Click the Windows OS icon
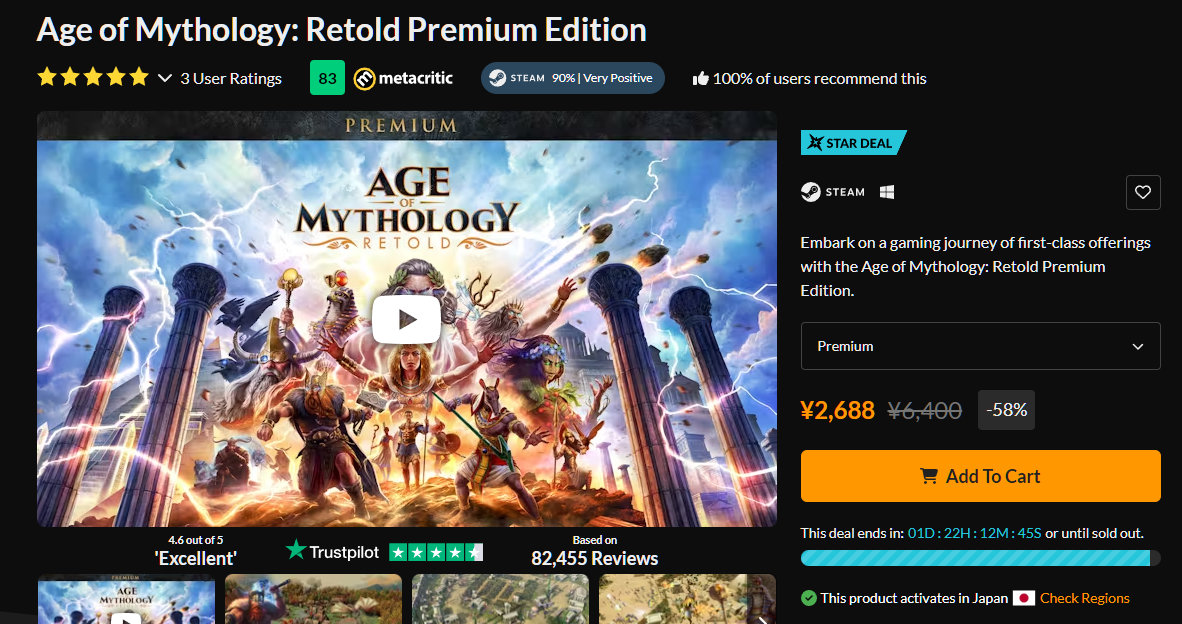This screenshot has height=624, width=1182. pyautogui.click(x=887, y=192)
